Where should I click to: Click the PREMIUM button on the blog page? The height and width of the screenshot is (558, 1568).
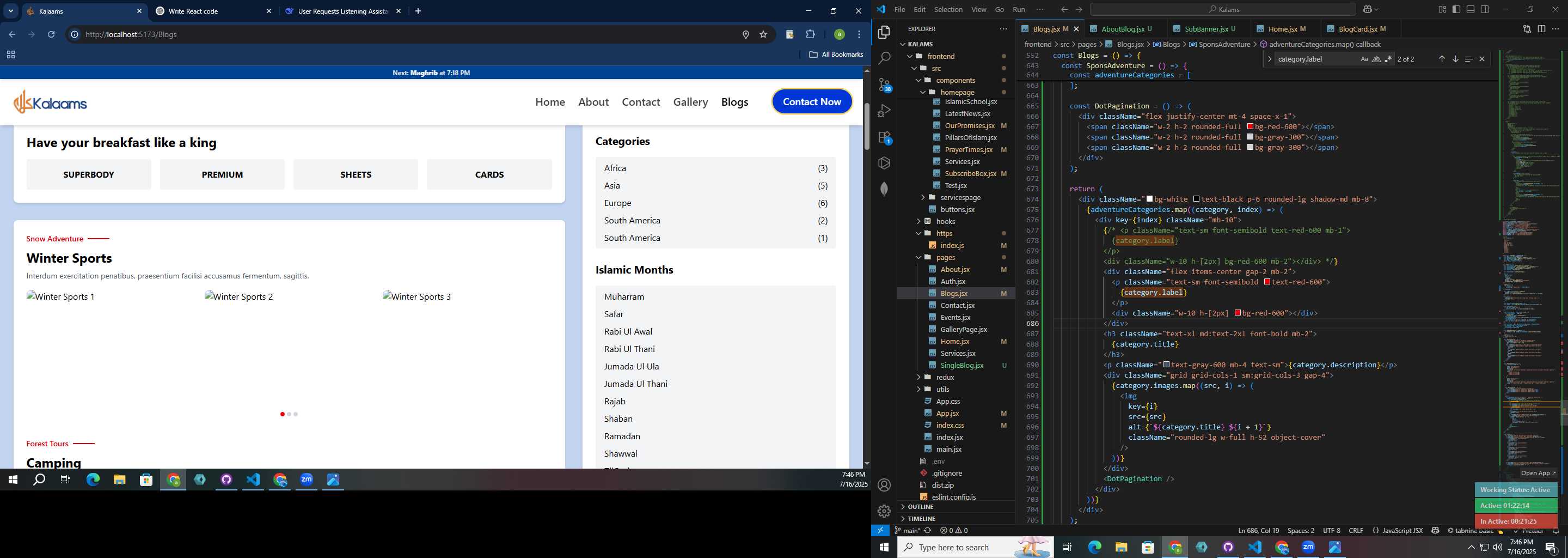point(222,174)
